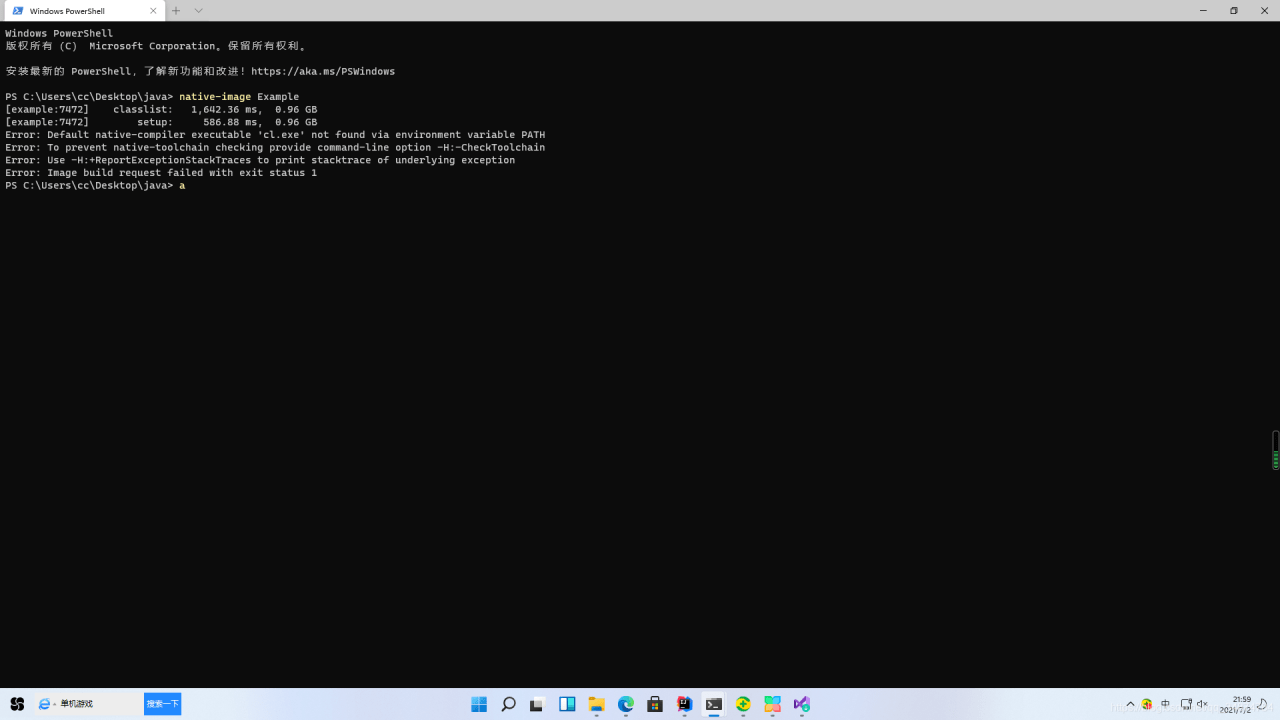This screenshot has width=1280, height=720.
Task: Select the active Windows Terminal icon
Action: tap(713, 704)
